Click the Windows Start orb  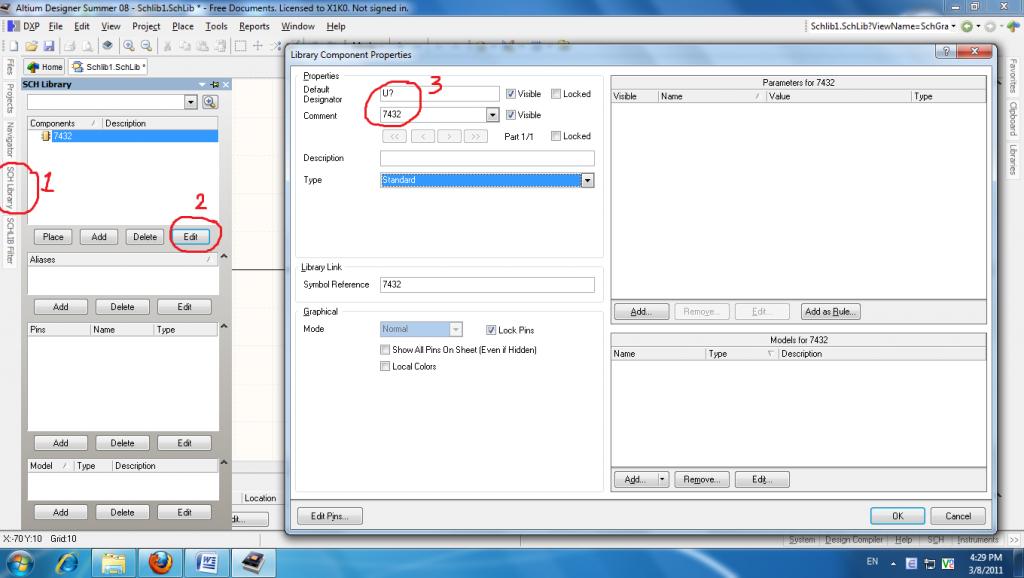(20, 562)
